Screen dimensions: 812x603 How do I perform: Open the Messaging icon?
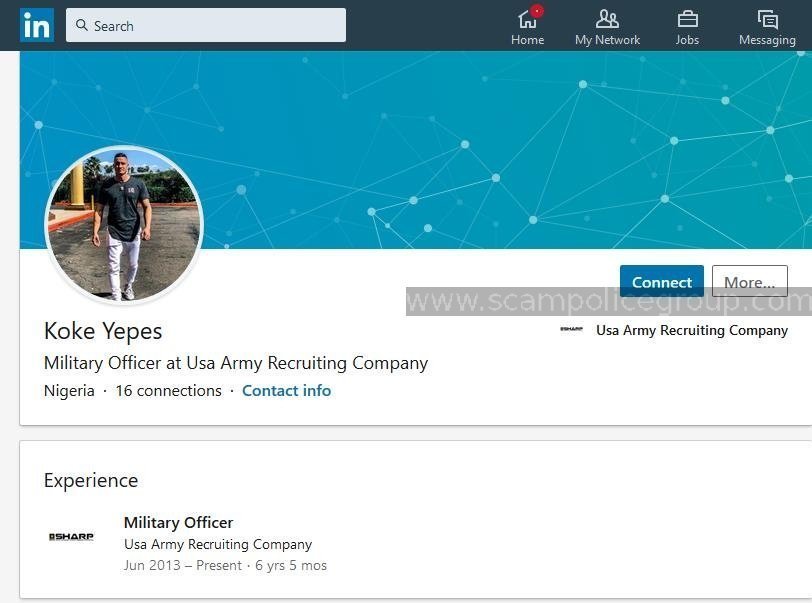766,18
